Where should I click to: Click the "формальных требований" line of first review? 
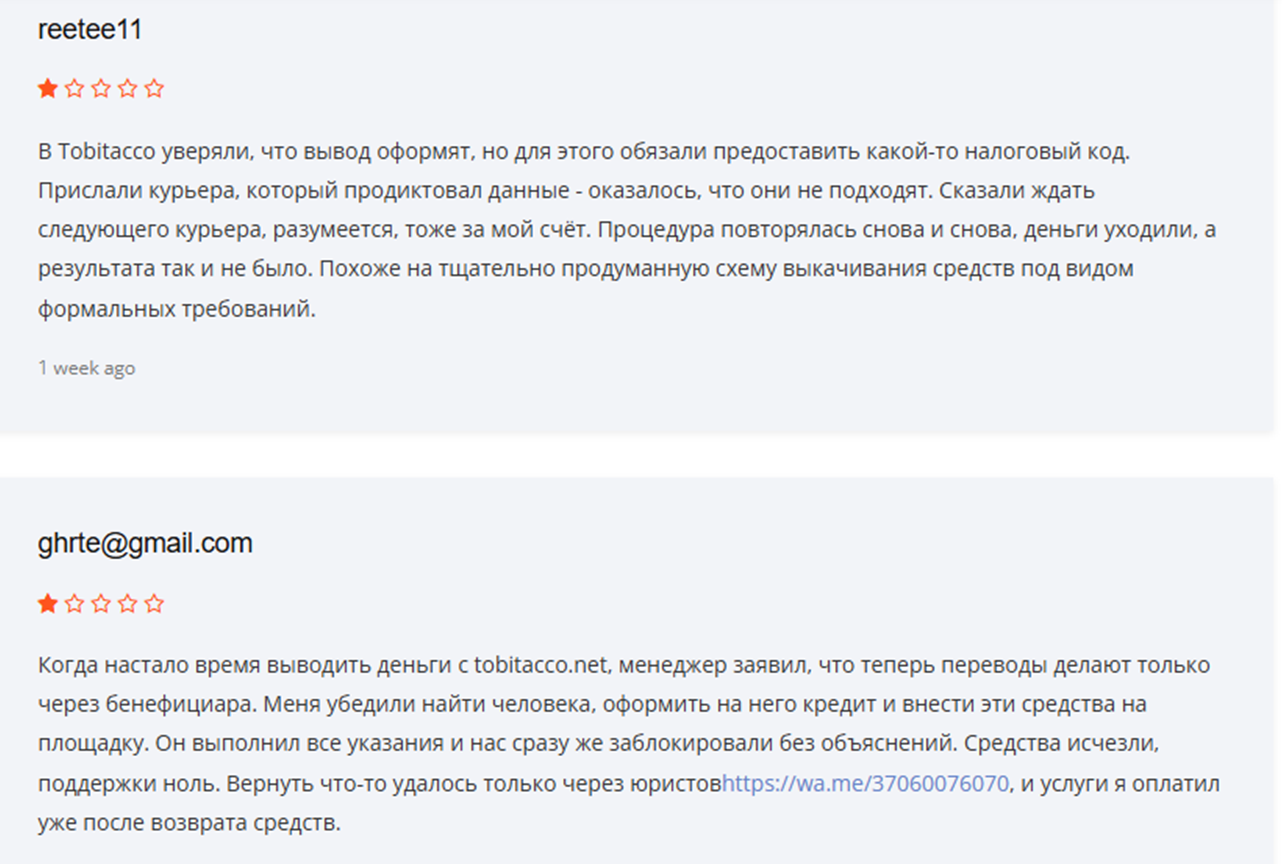tap(177, 310)
